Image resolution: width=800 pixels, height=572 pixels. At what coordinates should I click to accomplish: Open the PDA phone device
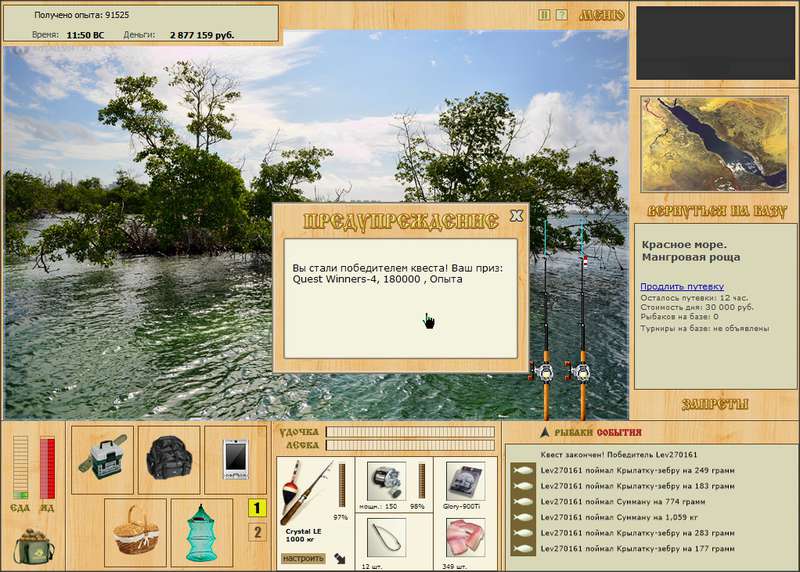(x=235, y=460)
